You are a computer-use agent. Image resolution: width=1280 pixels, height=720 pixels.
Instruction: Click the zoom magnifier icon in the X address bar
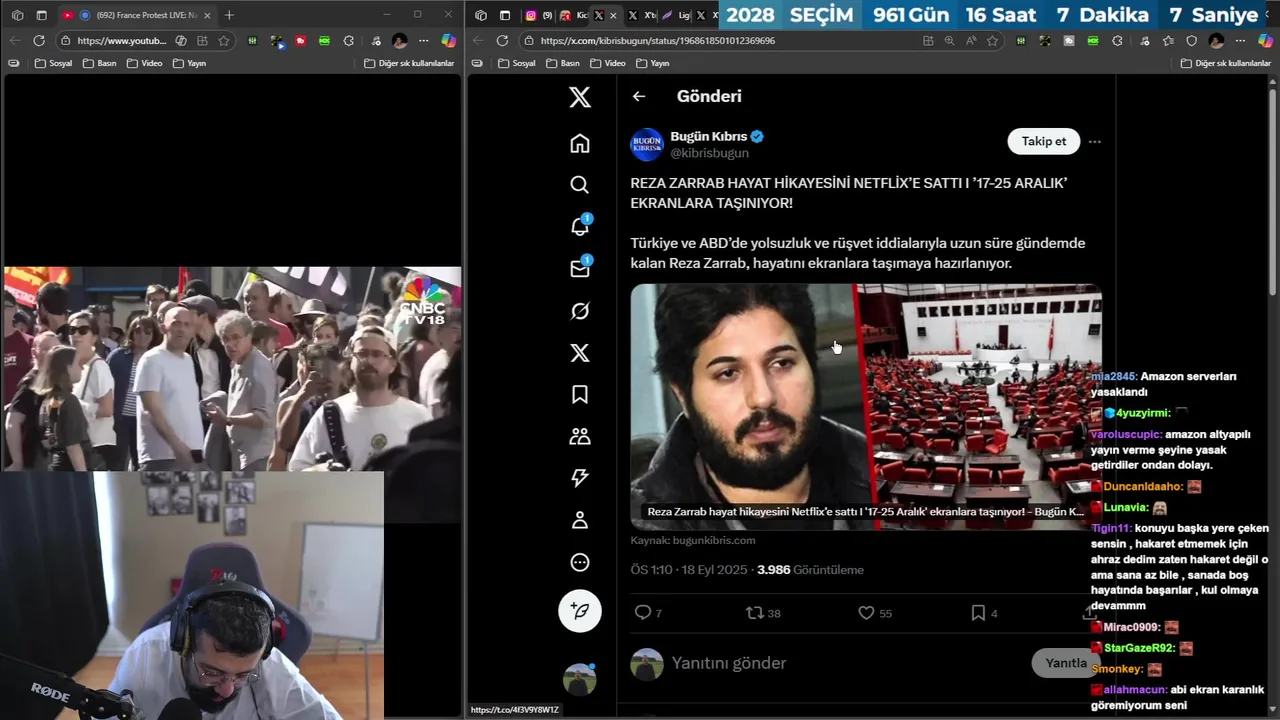(950, 41)
